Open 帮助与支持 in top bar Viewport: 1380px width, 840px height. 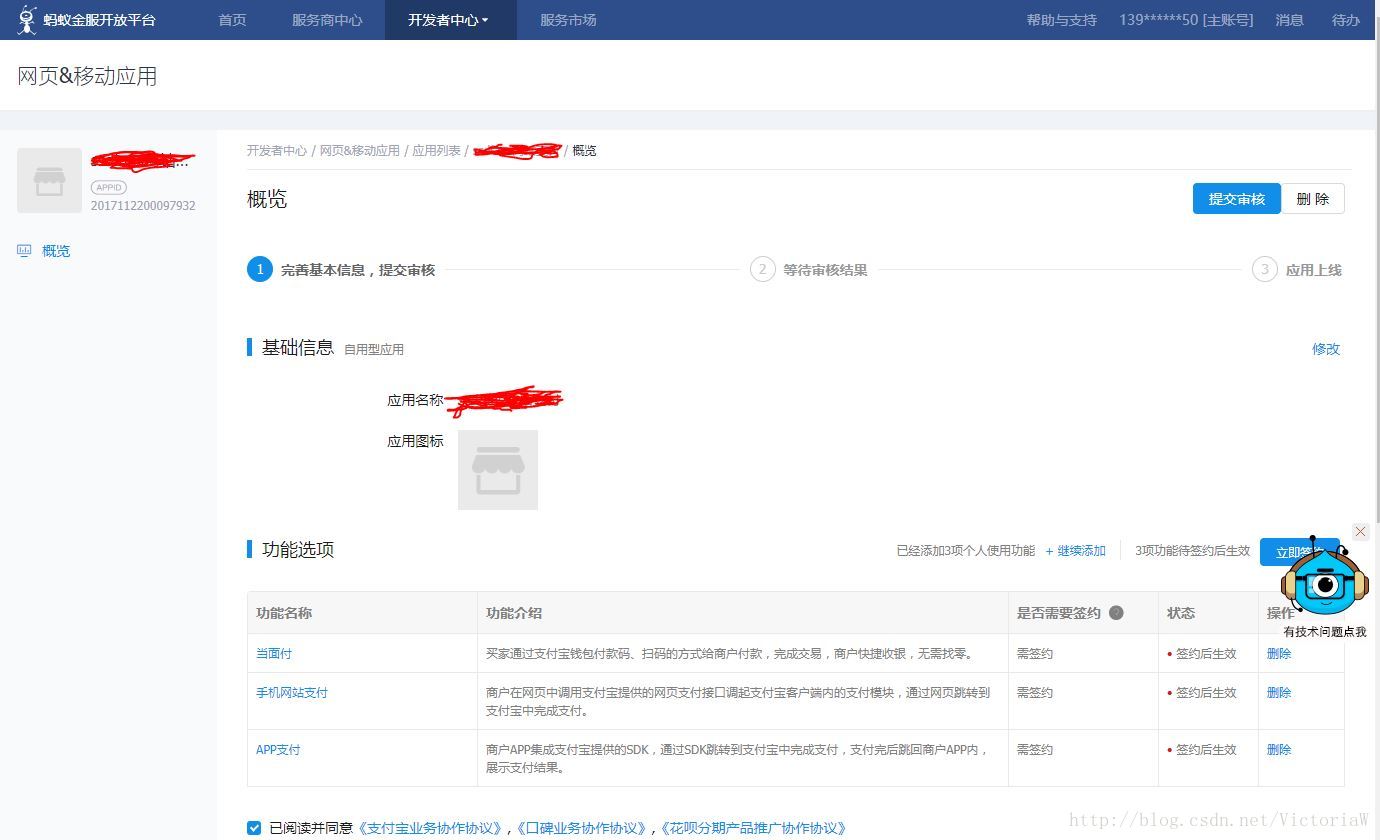[1061, 20]
